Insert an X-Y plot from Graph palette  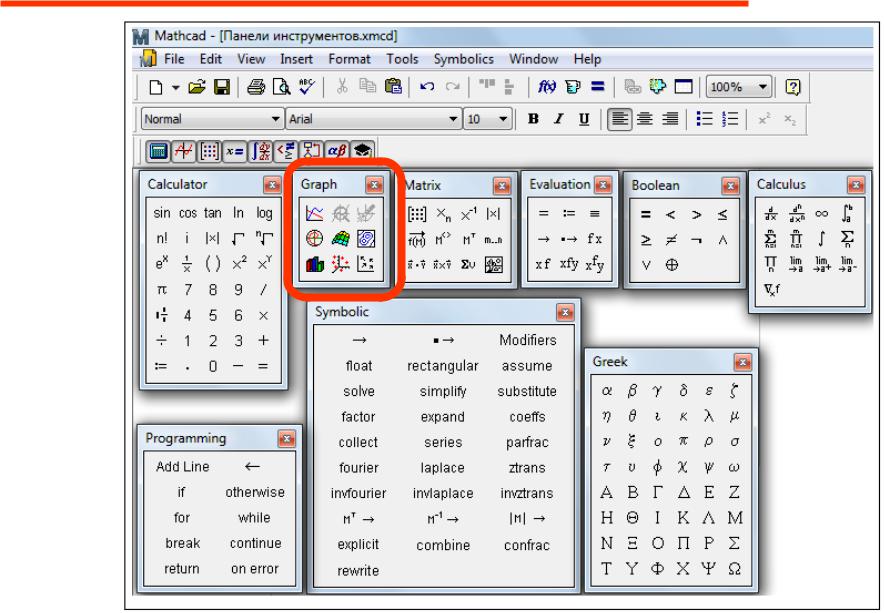coord(315,213)
